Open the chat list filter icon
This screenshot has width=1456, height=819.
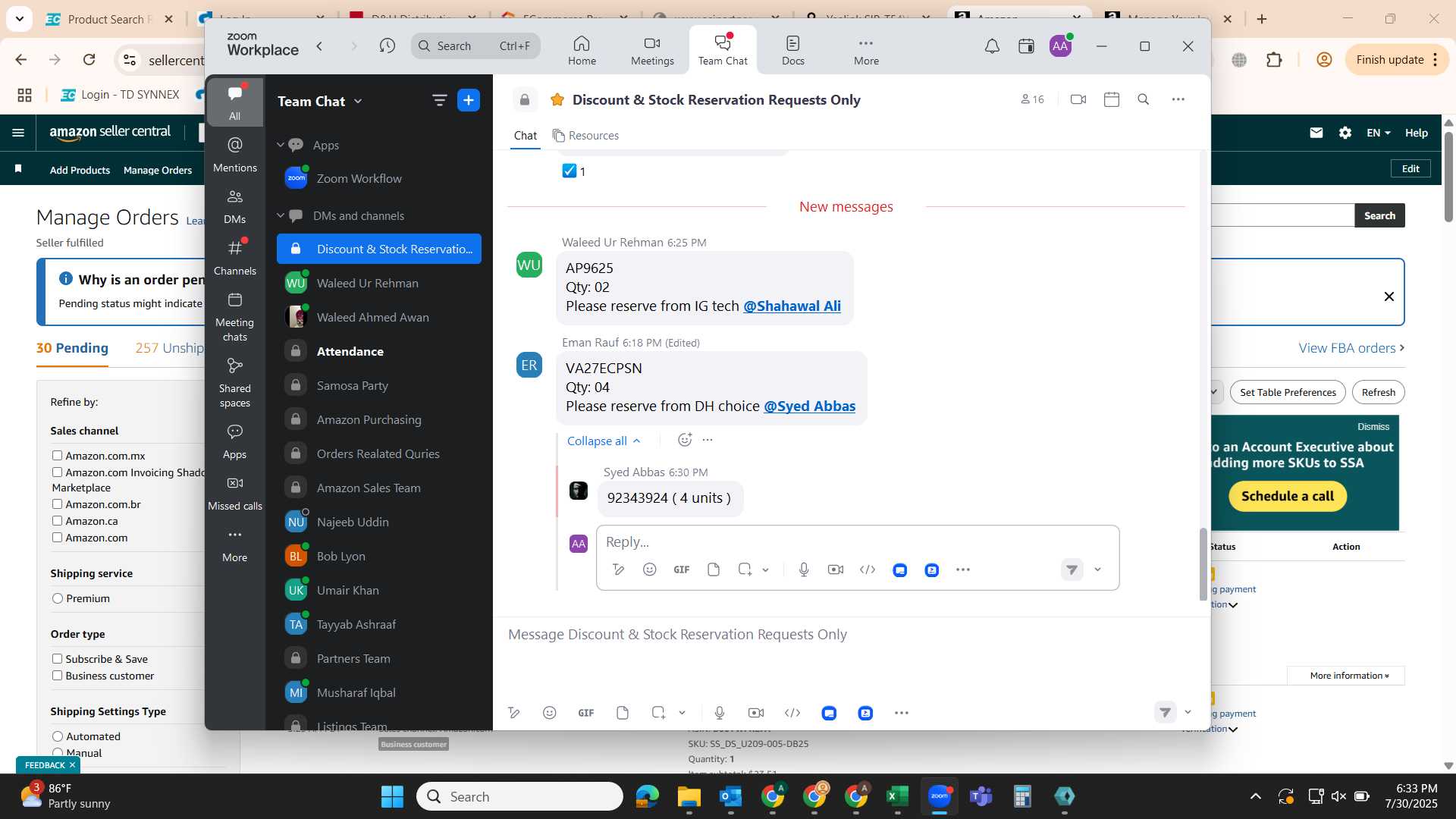point(439,100)
